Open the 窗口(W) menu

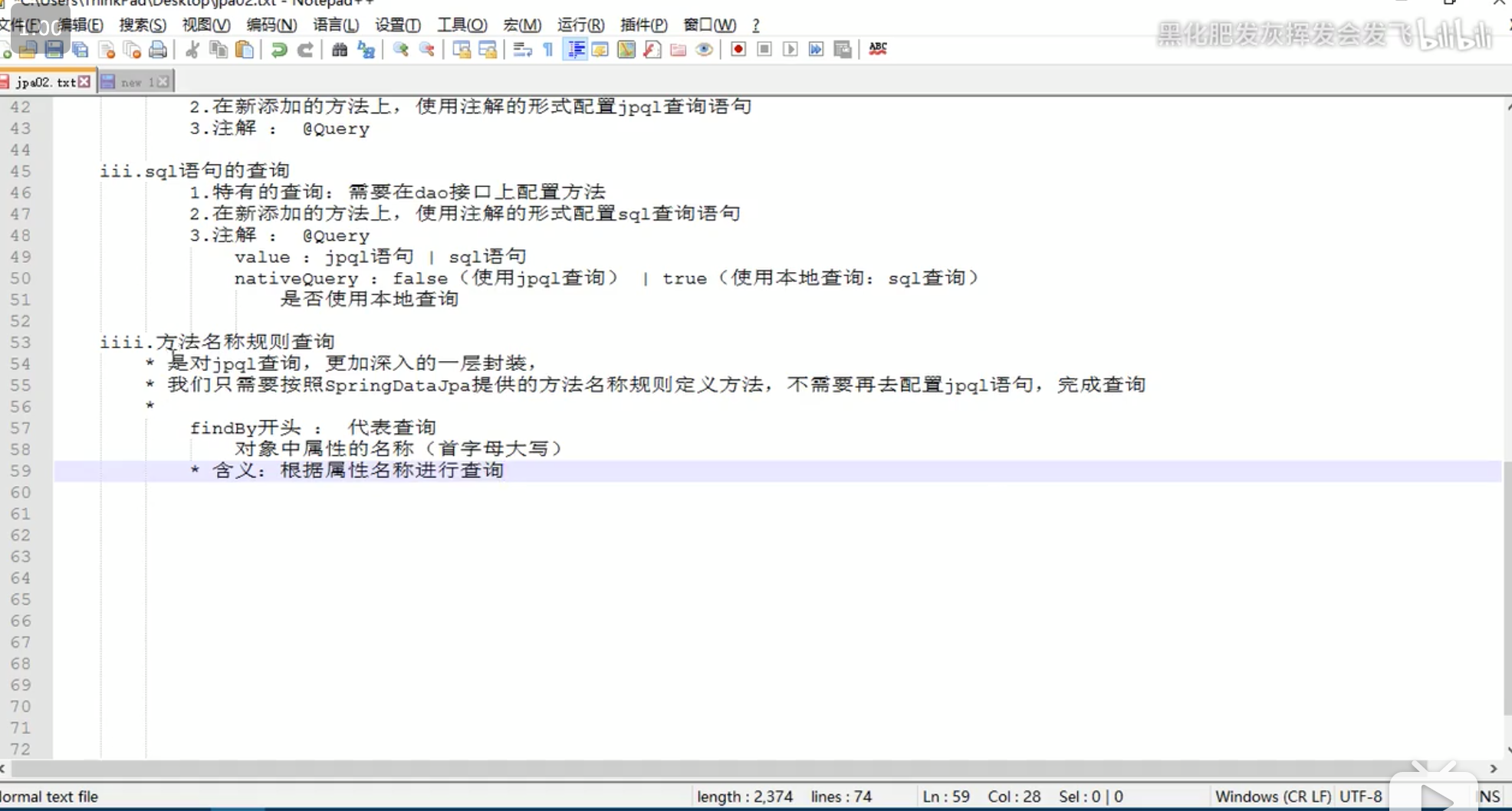[x=710, y=25]
